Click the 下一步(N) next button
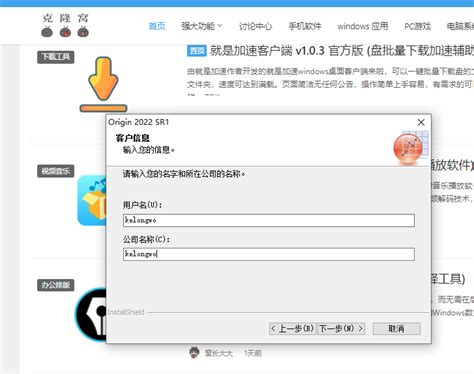474x374 pixels. pyautogui.click(x=341, y=329)
